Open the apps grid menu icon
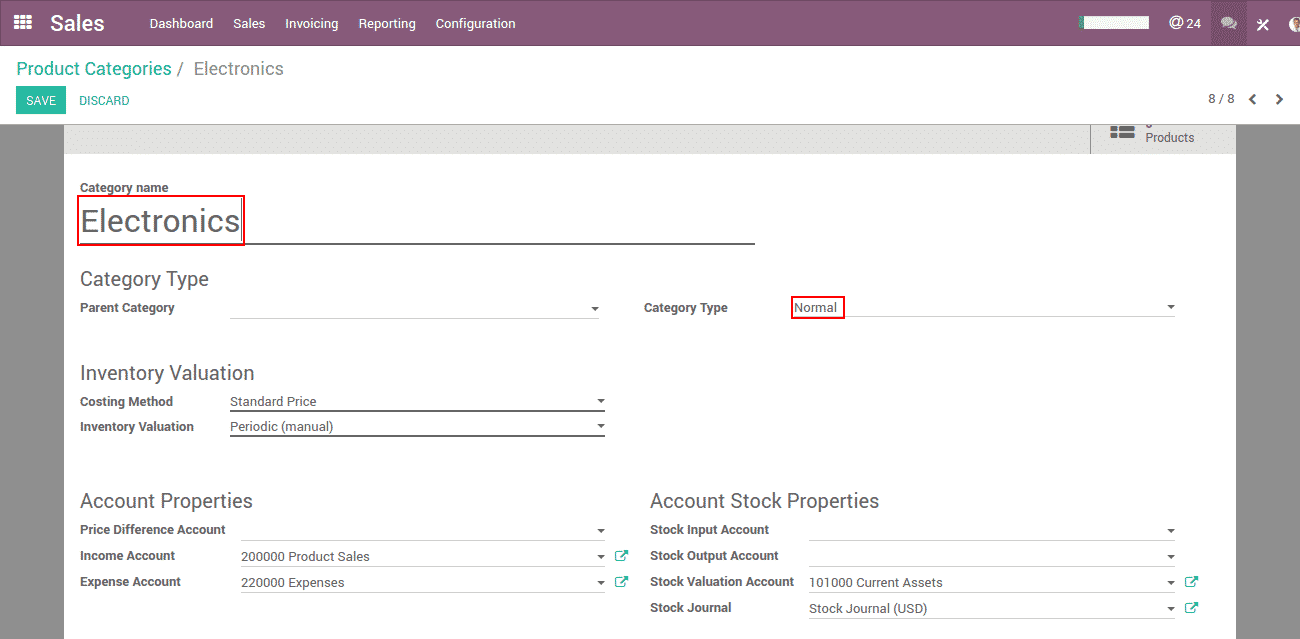 coord(22,22)
